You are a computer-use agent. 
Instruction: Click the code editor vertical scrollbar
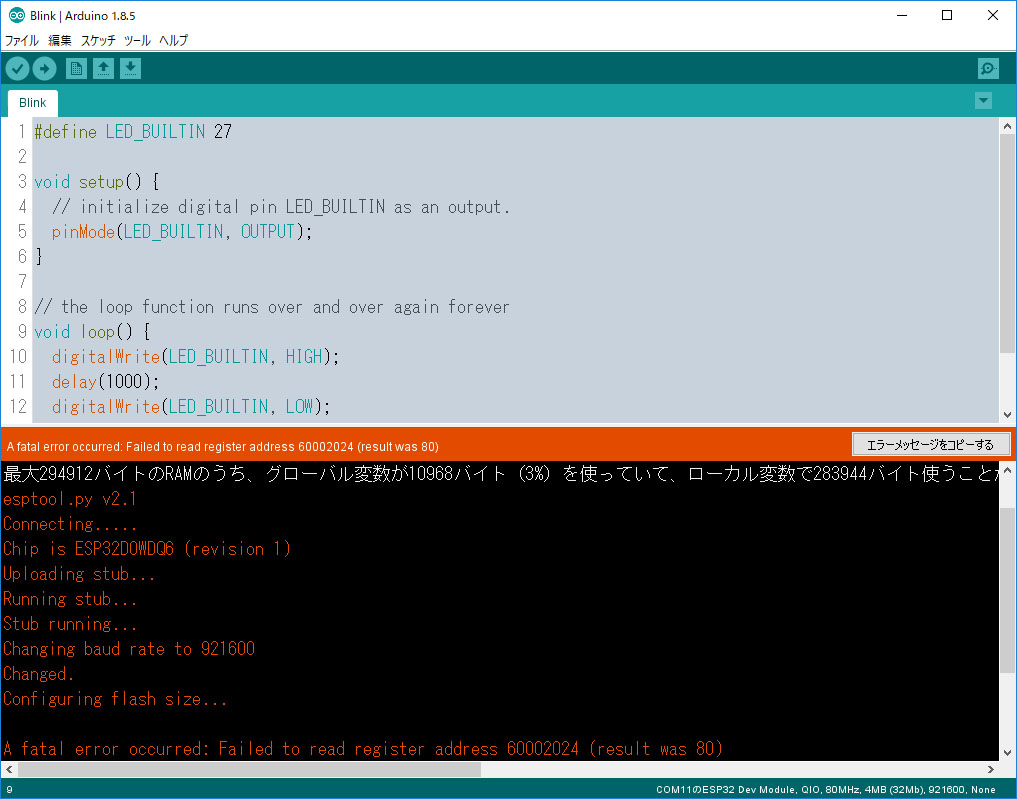pos(1007,240)
